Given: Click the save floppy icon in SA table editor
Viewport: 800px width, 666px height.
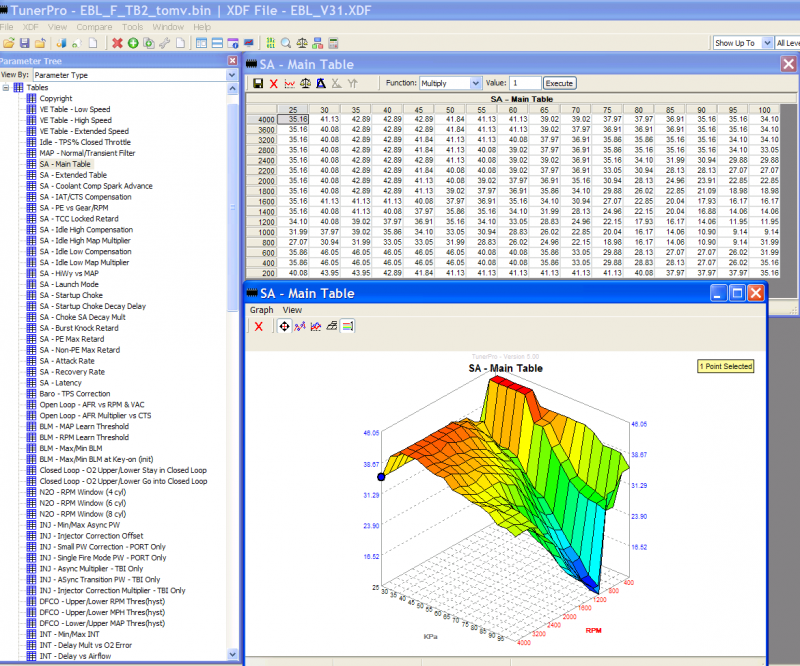Looking at the screenshot, I should [x=258, y=83].
